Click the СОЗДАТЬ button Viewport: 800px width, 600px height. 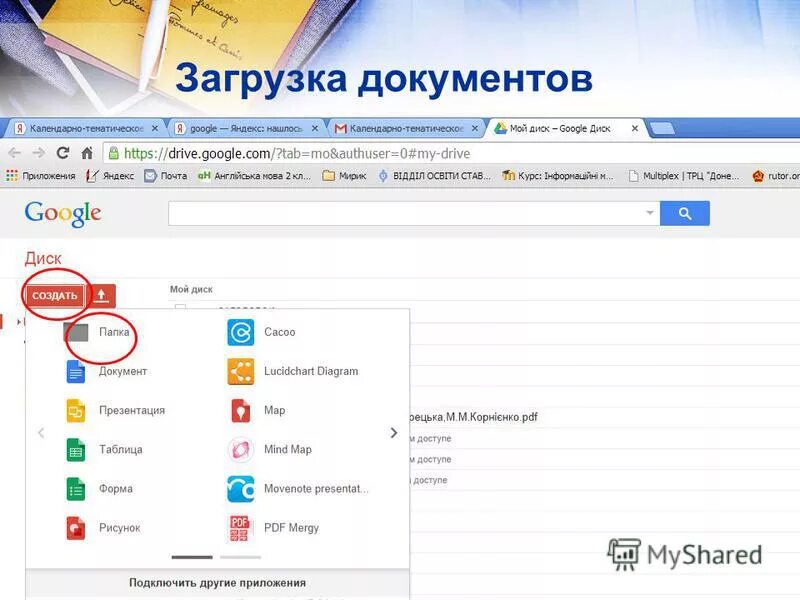coord(54,296)
